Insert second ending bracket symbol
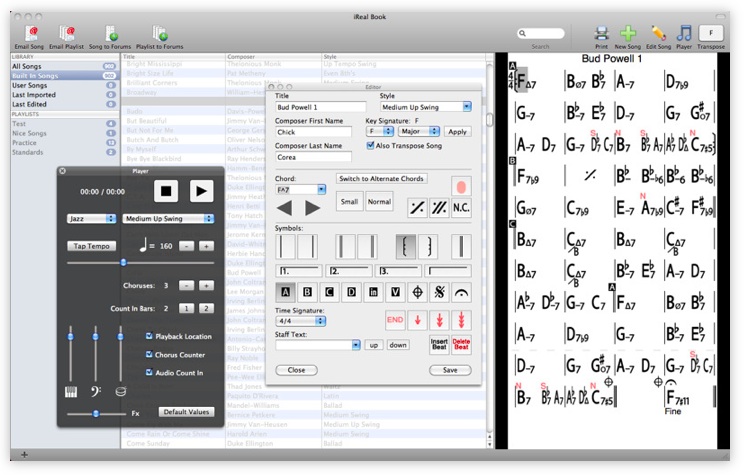 [349, 271]
